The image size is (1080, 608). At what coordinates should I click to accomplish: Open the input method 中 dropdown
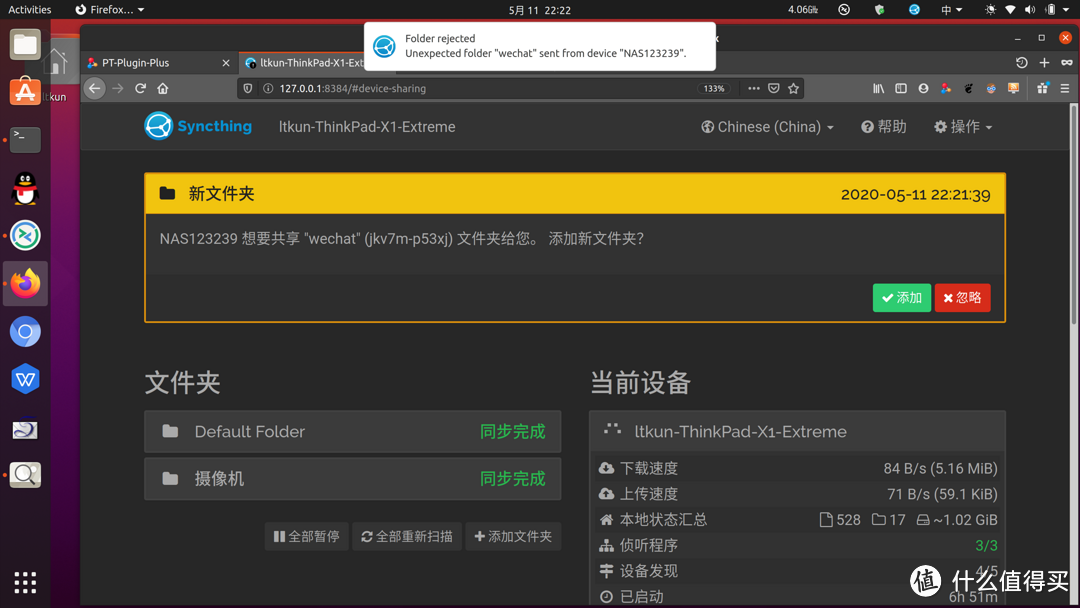coord(951,10)
